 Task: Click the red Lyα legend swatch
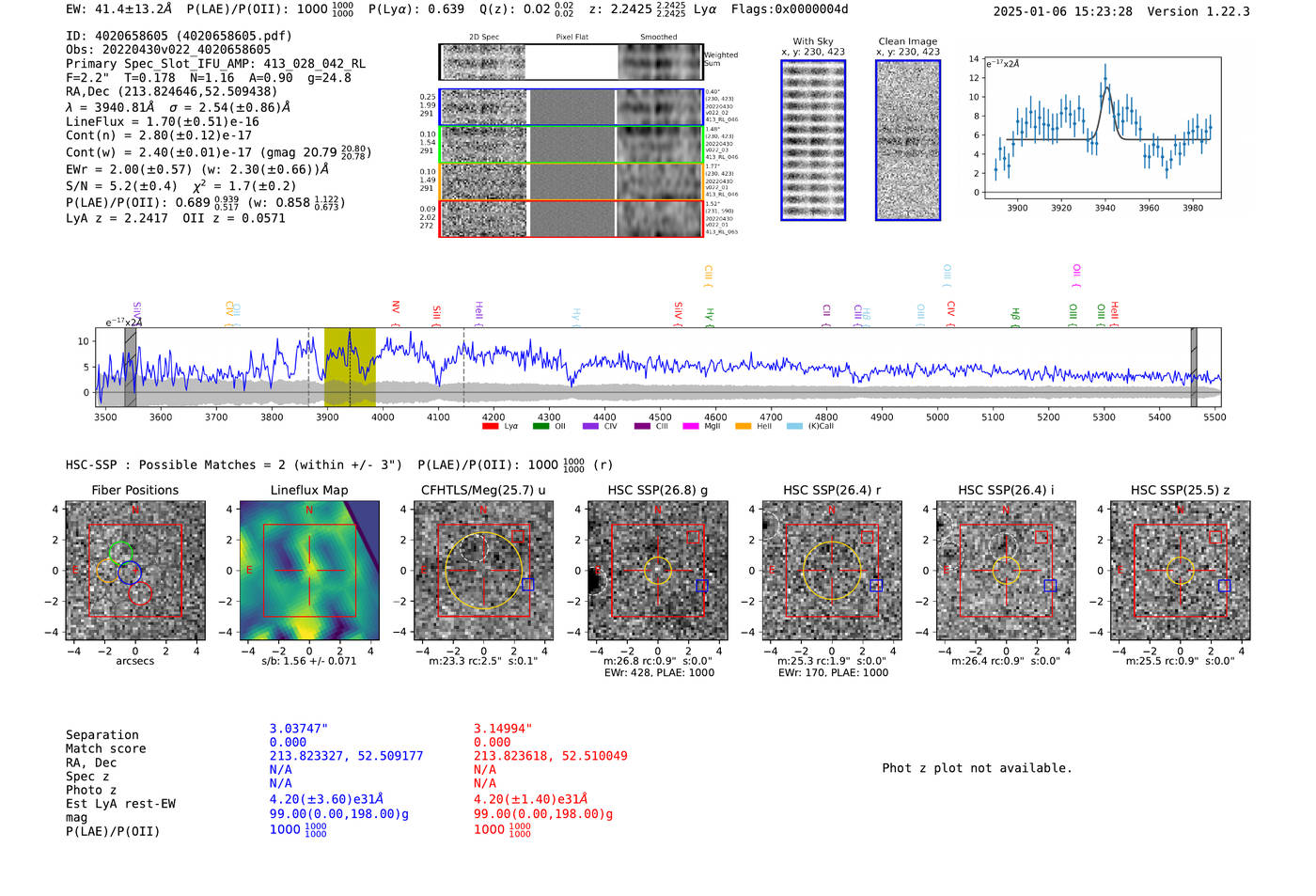click(x=490, y=426)
